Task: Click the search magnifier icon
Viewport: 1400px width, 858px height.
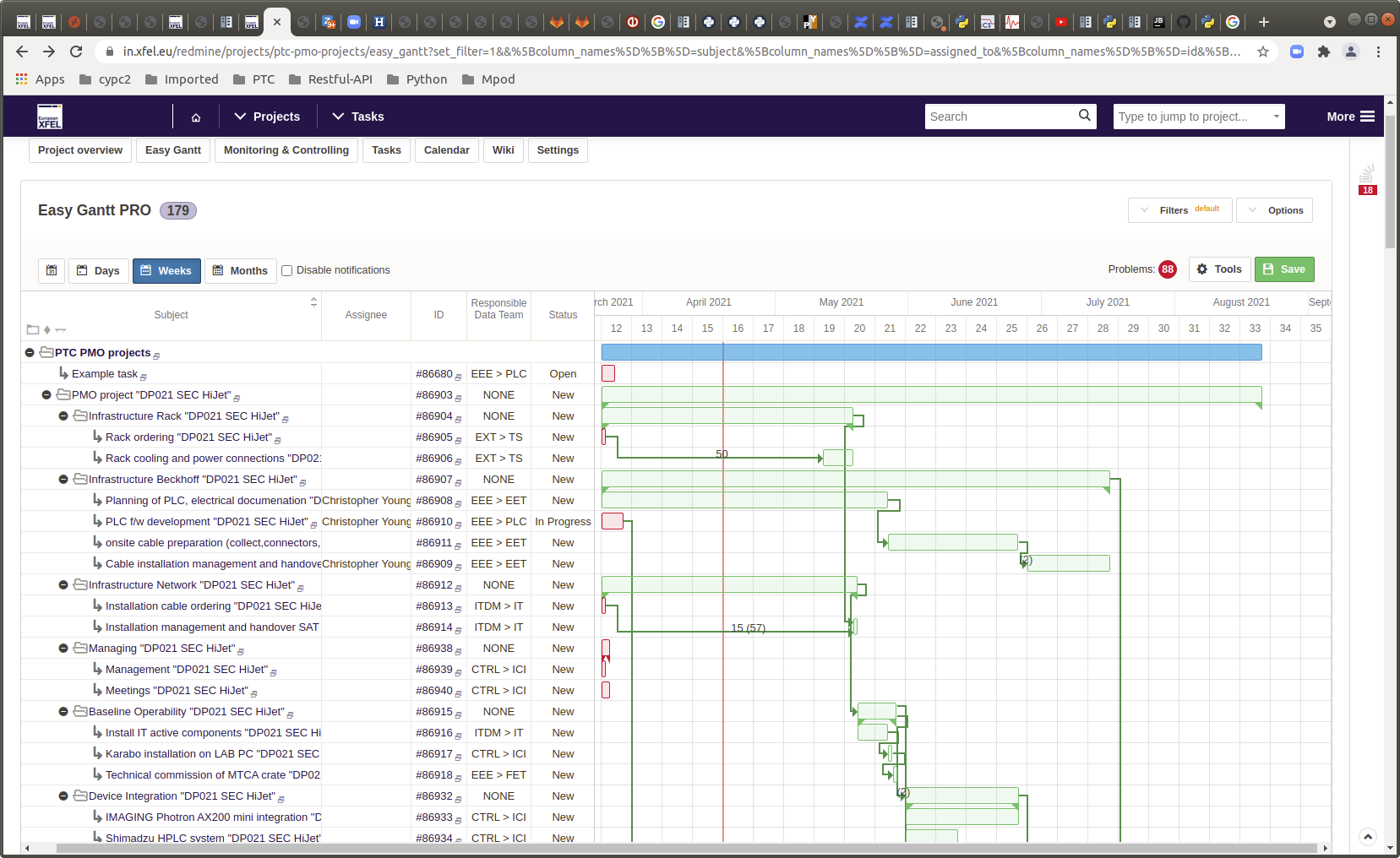Action: 1084,116
